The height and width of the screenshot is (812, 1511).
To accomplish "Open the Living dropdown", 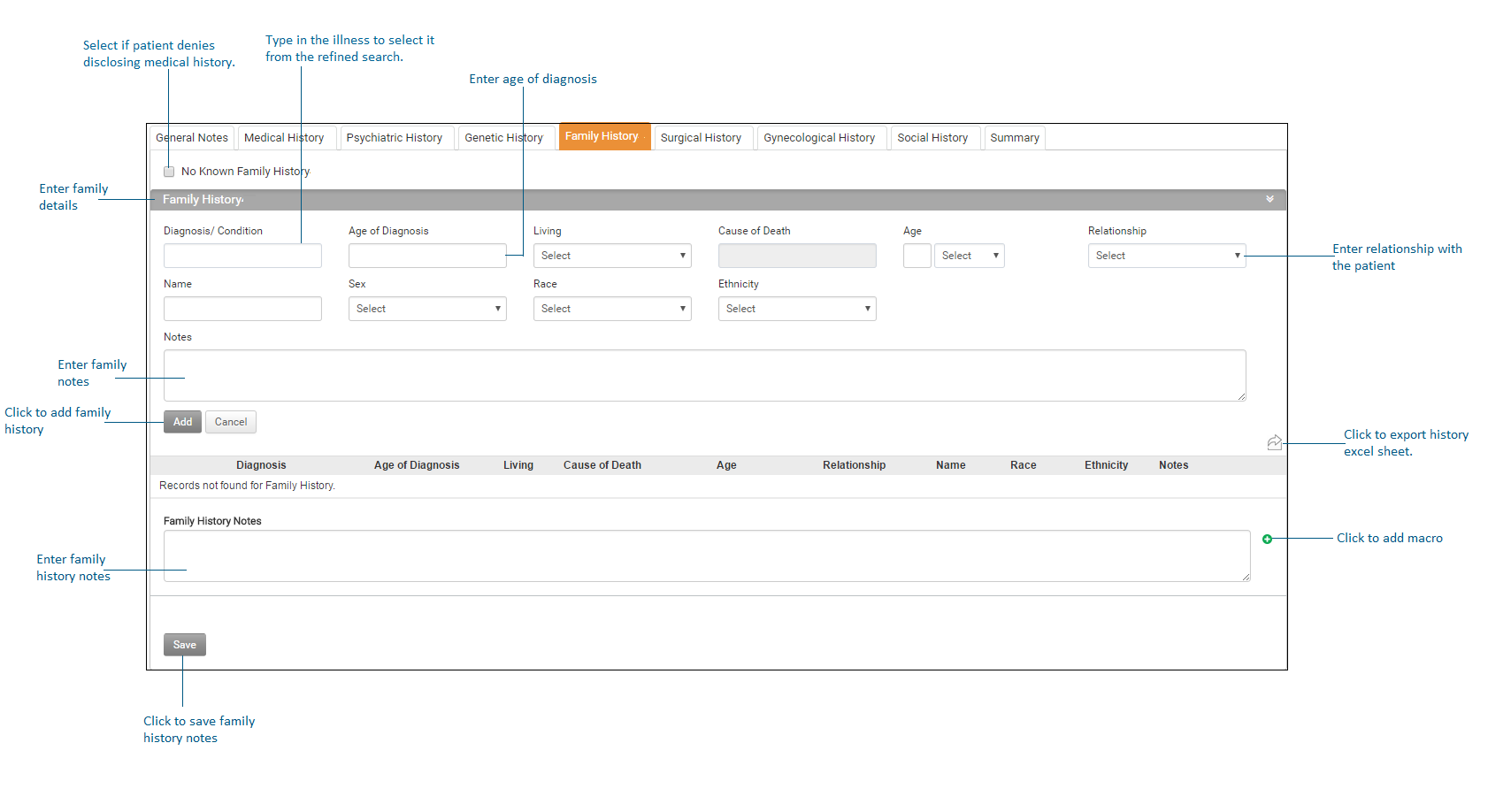I will pyautogui.click(x=611, y=256).
